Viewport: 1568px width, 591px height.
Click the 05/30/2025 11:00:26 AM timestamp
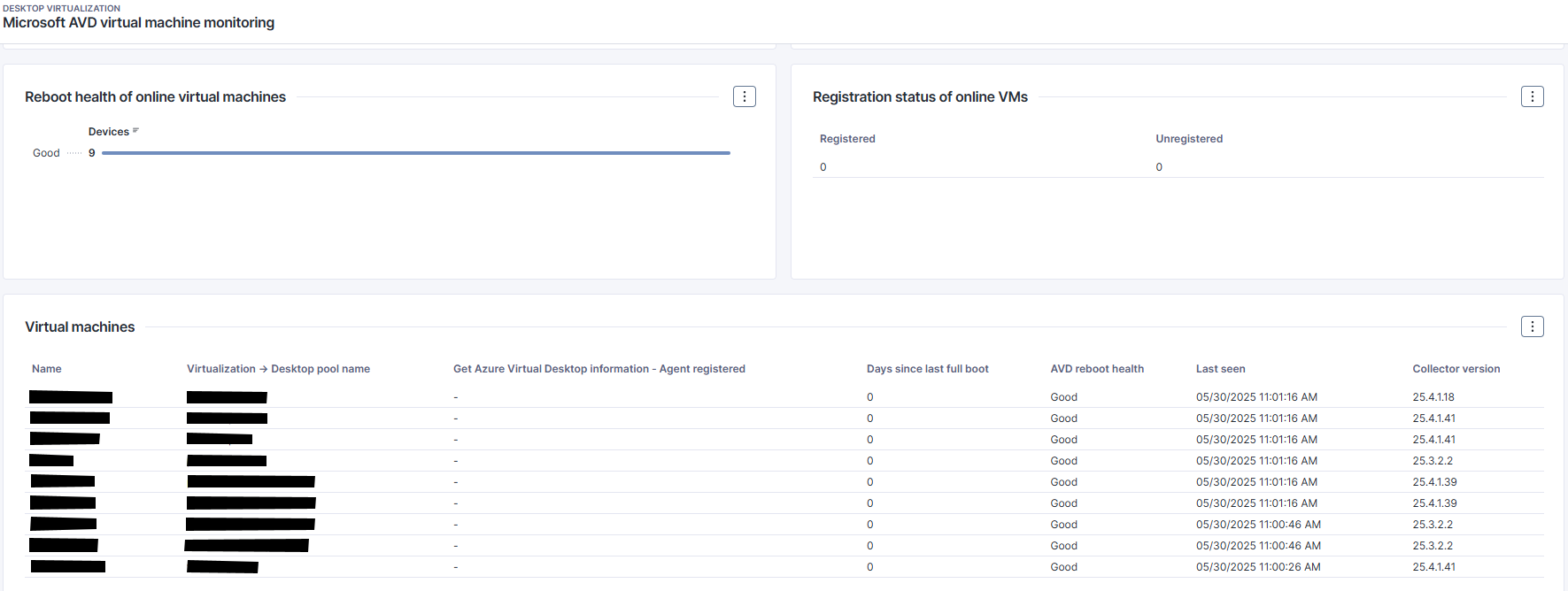click(x=1257, y=567)
